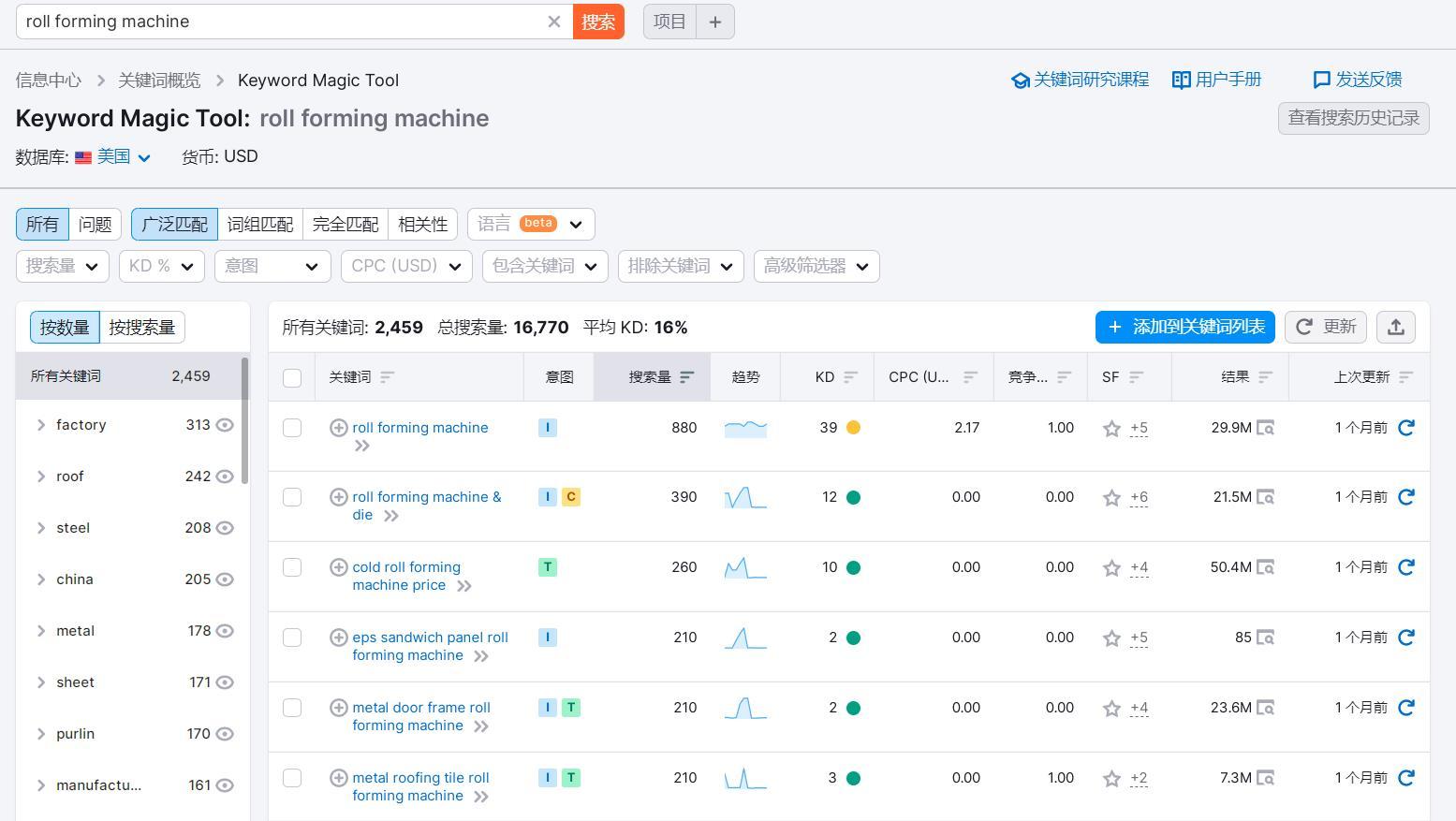Click the 添加到关键词列表 button
The image size is (1456, 821).
(1184, 327)
